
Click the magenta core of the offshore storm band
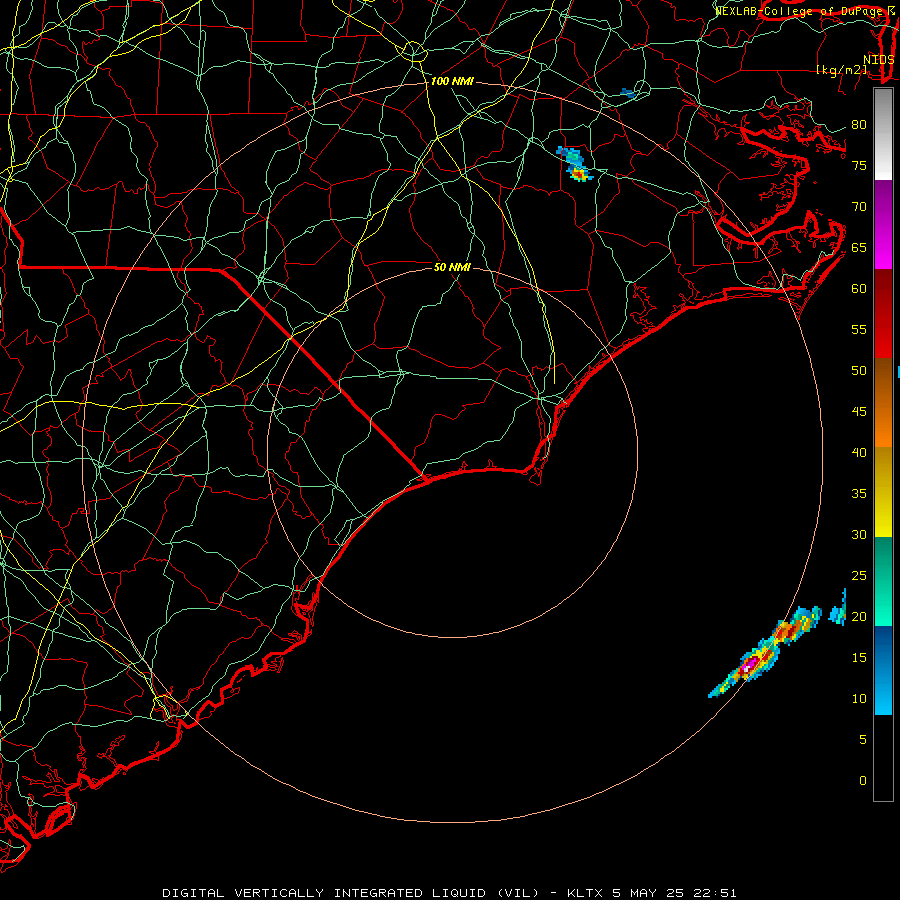(x=751, y=664)
